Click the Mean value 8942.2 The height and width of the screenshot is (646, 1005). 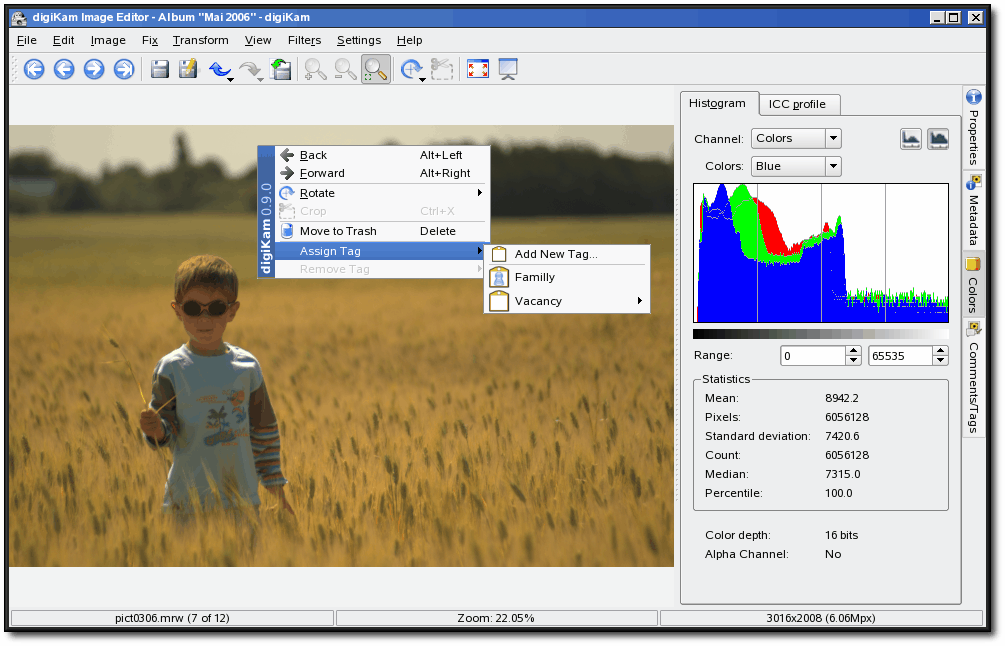tap(842, 398)
